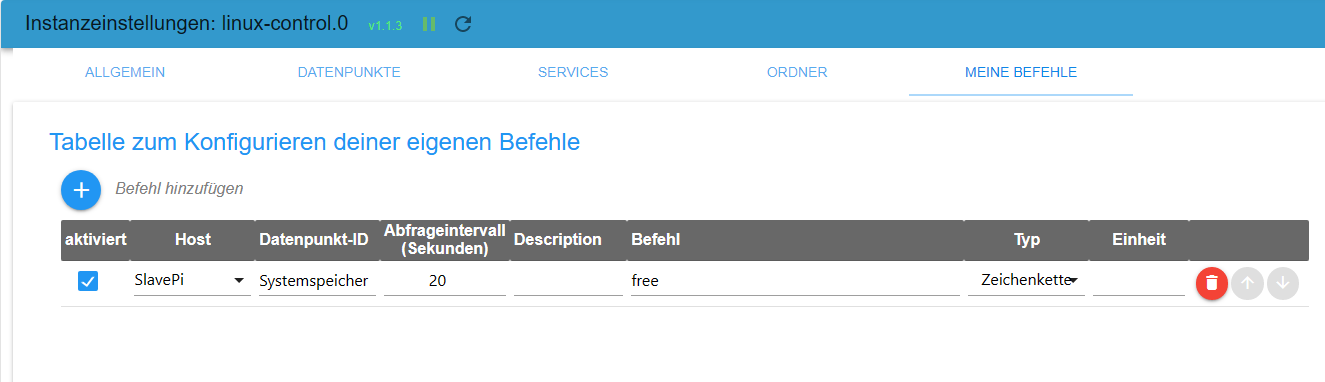Restart instance with the reload icon
Image resolution: width=1325 pixels, height=382 pixels.
pyautogui.click(x=463, y=24)
